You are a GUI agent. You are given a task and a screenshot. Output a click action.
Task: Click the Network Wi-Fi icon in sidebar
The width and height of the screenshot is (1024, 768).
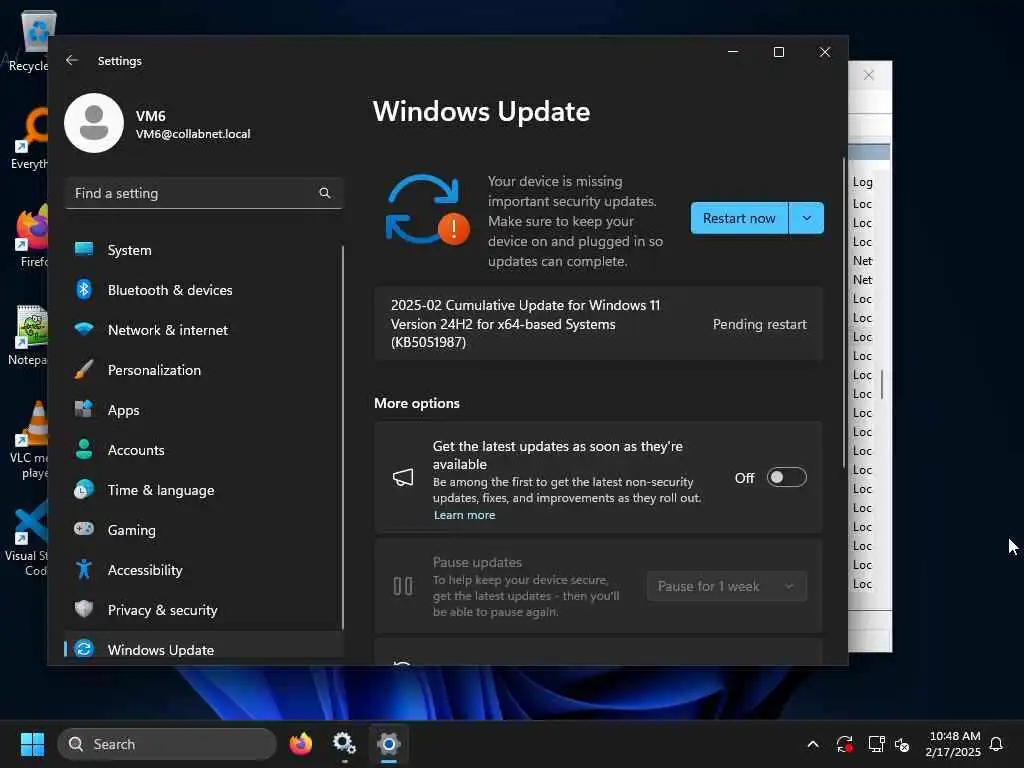pos(84,328)
